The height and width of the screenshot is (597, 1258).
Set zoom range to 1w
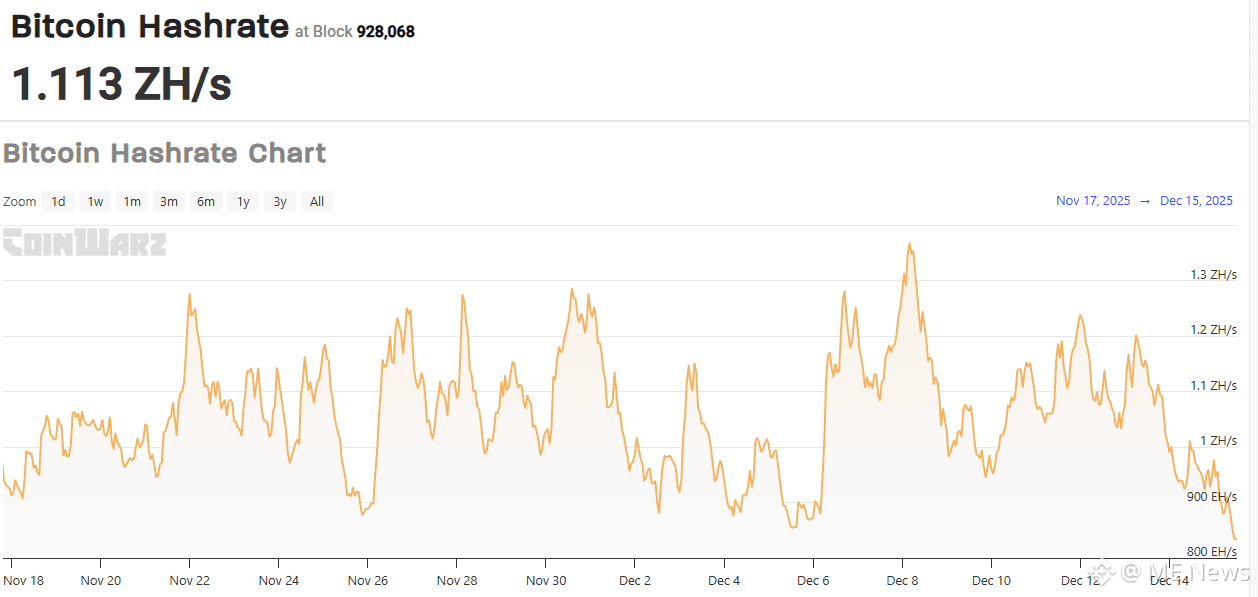click(x=95, y=201)
